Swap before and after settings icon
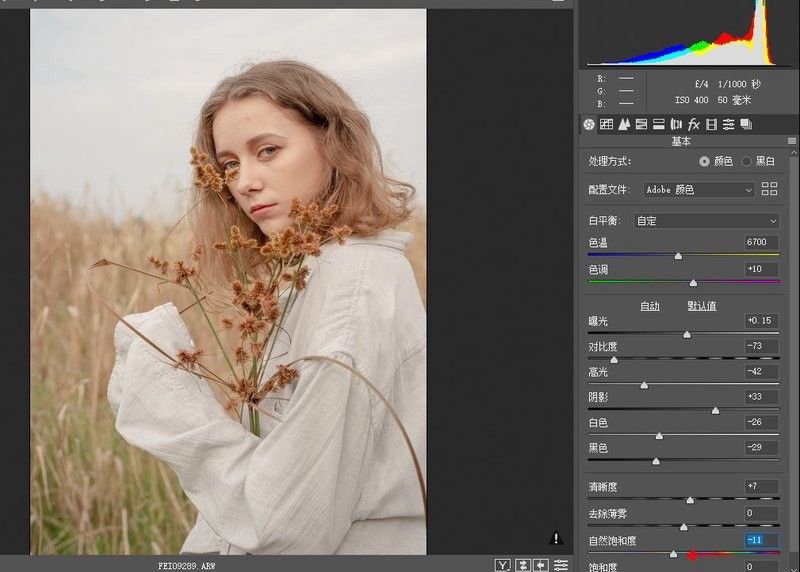800x572 pixels. point(523,565)
